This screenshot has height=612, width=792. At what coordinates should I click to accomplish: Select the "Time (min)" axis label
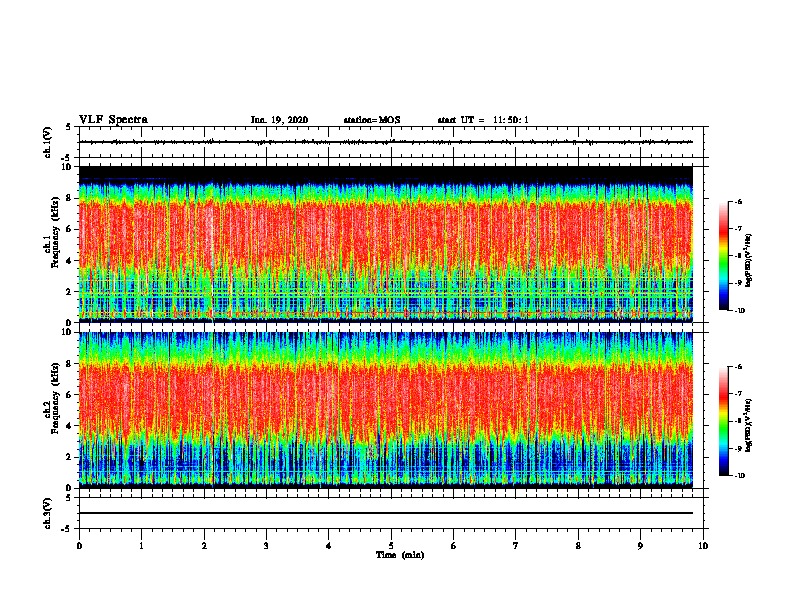point(400,555)
